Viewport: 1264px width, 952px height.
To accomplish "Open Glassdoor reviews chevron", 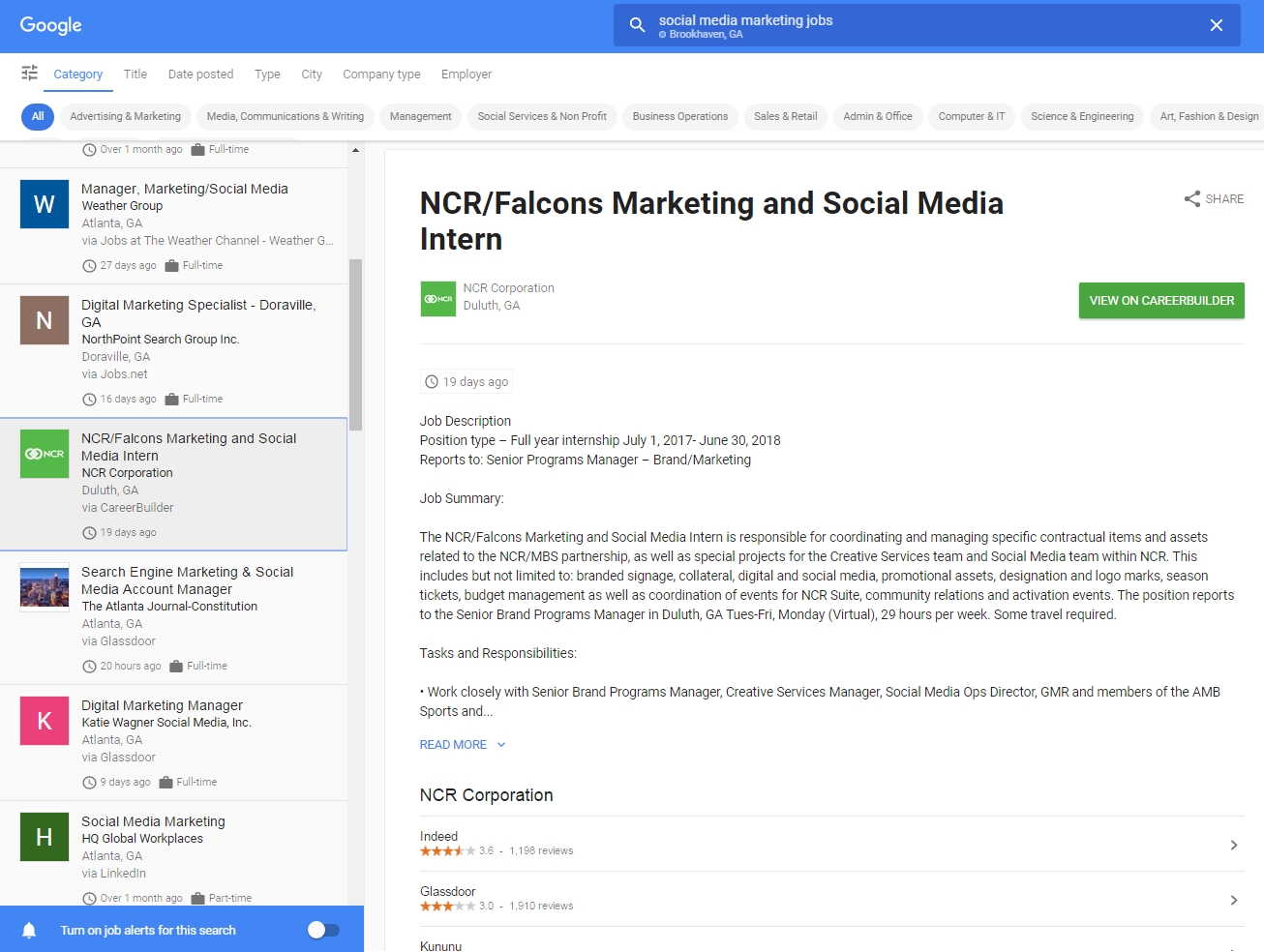I will [x=1234, y=900].
